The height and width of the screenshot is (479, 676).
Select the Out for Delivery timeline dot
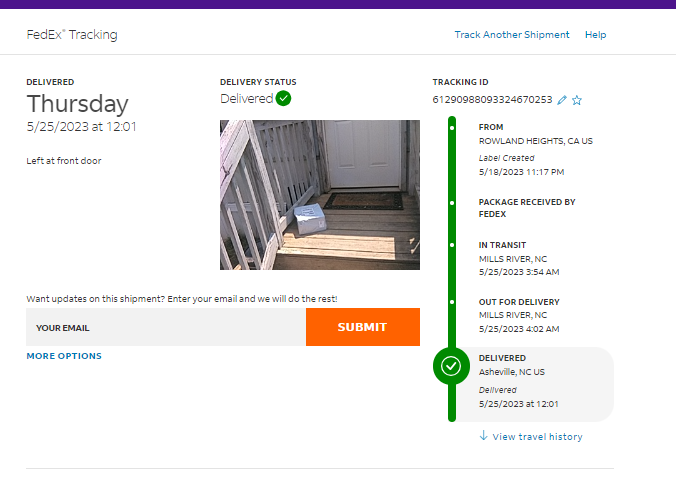click(x=452, y=302)
